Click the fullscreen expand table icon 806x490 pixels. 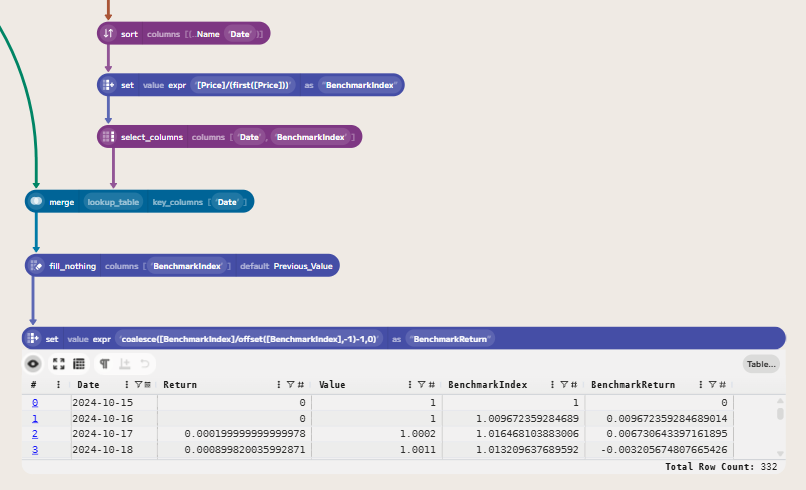click(59, 364)
